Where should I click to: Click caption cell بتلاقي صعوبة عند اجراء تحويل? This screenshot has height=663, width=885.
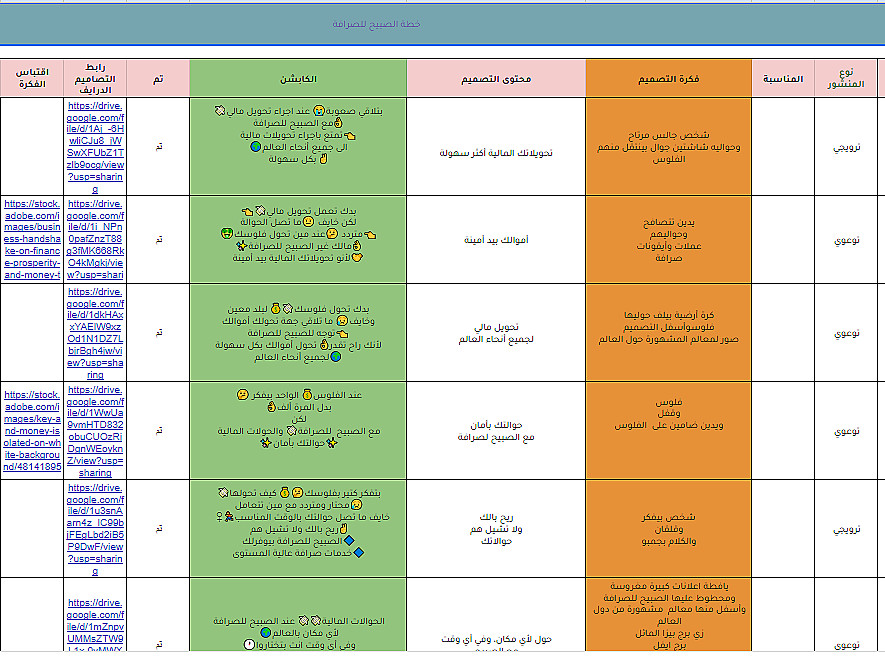pyautogui.click(x=298, y=147)
